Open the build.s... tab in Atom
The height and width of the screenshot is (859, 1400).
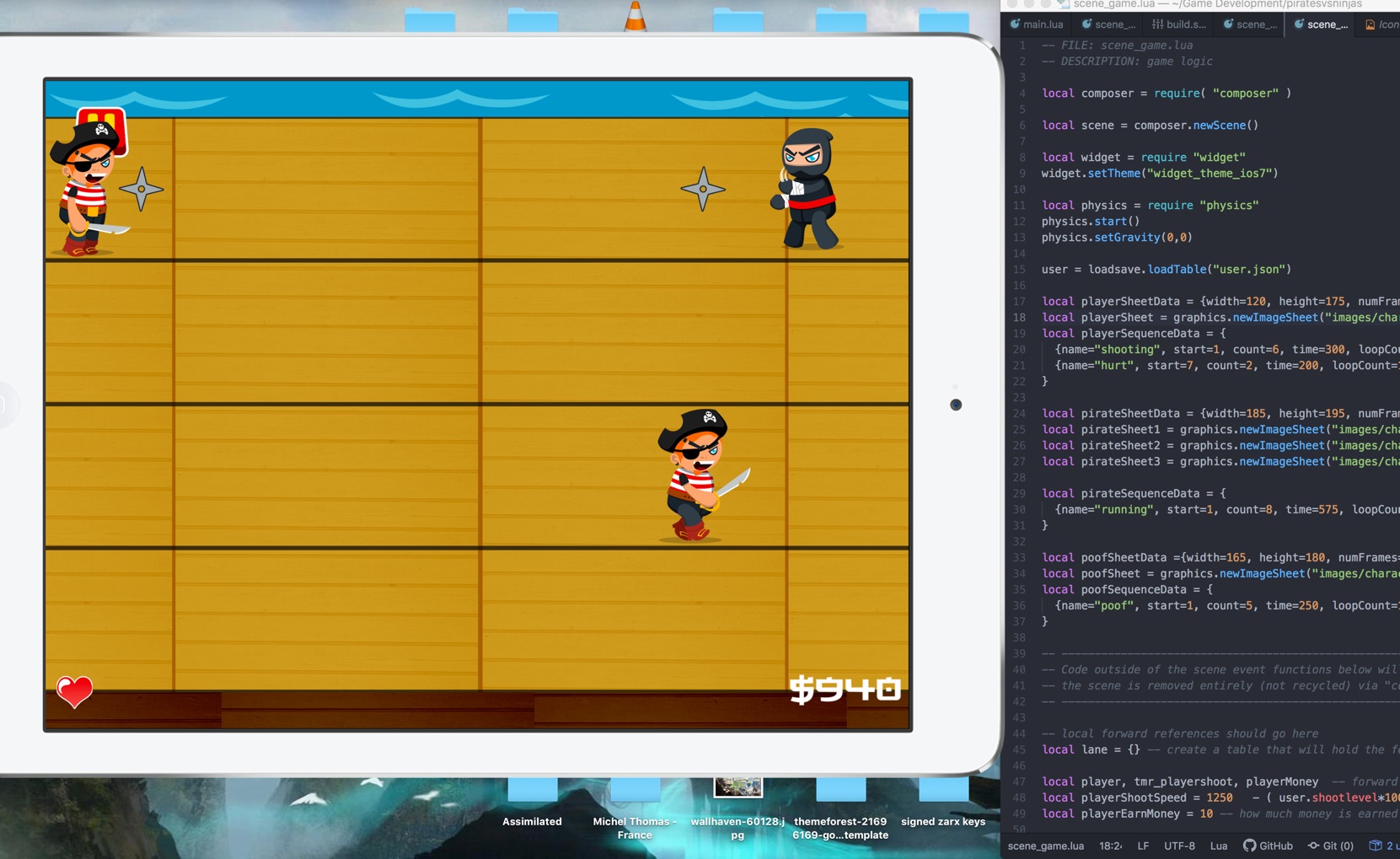click(x=1178, y=24)
